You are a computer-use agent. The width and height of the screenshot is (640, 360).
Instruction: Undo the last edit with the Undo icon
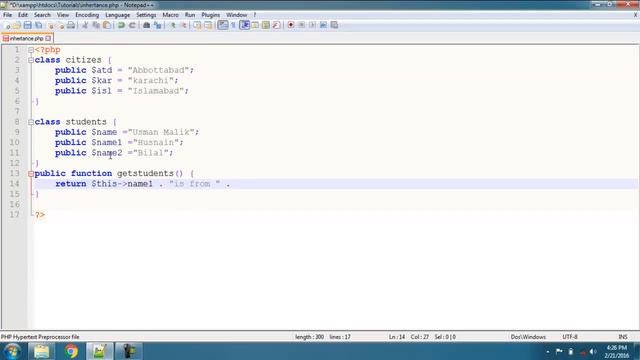121,25
